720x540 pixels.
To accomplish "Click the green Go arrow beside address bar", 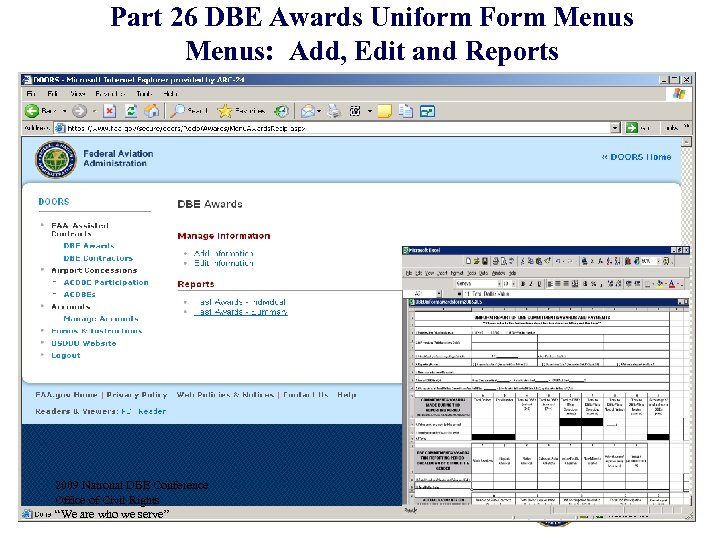I will 632,128.
